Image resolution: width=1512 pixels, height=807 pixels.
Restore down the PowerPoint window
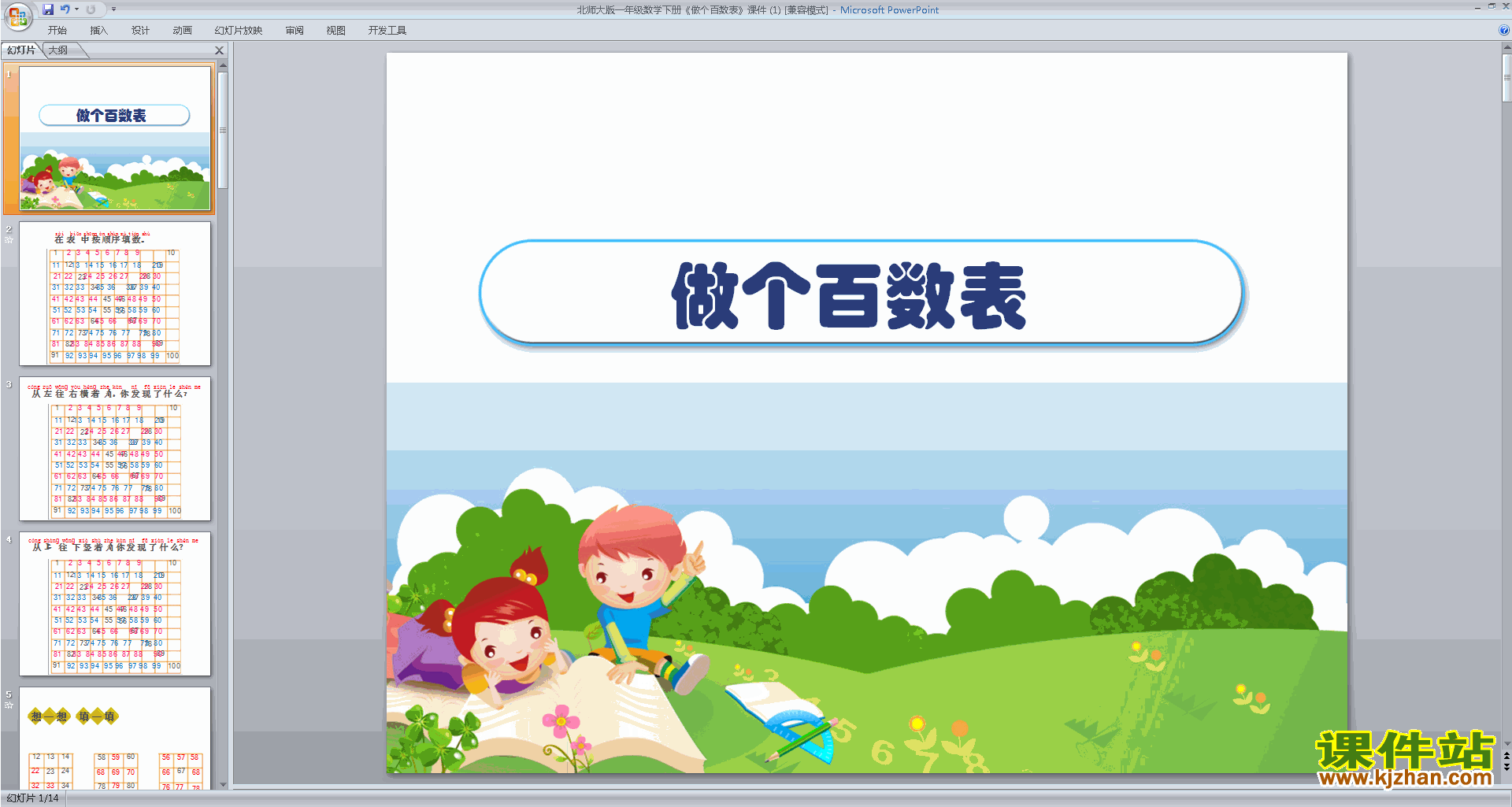click(1492, 7)
